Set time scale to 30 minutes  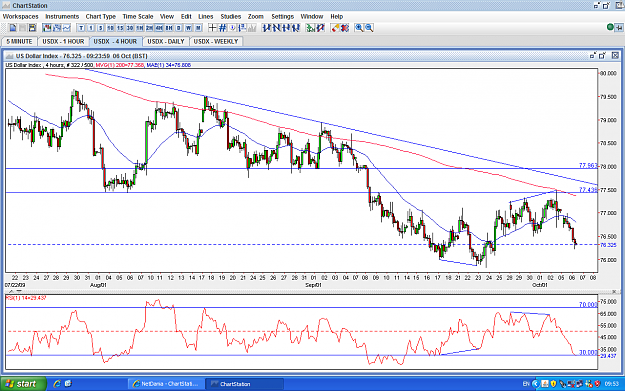coord(130,28)
